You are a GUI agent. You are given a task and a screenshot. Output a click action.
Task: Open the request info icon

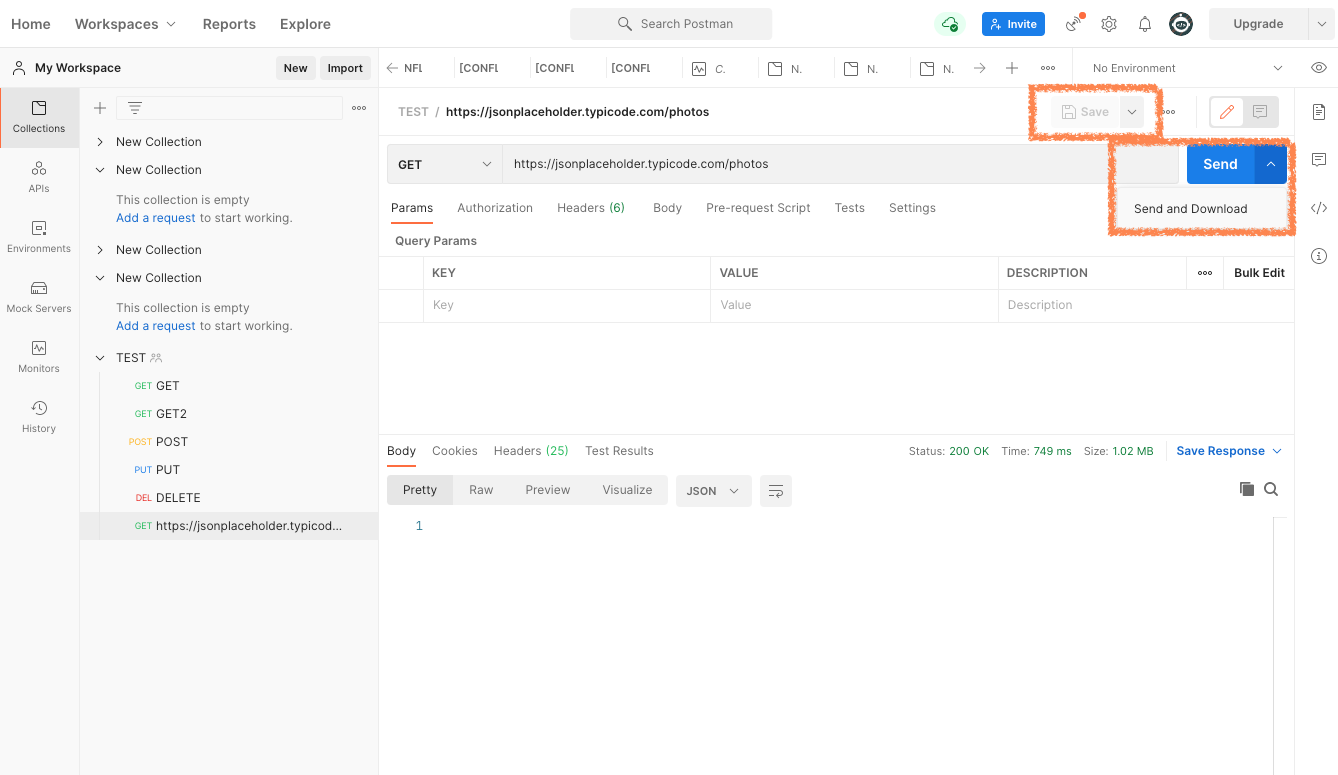1319,256
